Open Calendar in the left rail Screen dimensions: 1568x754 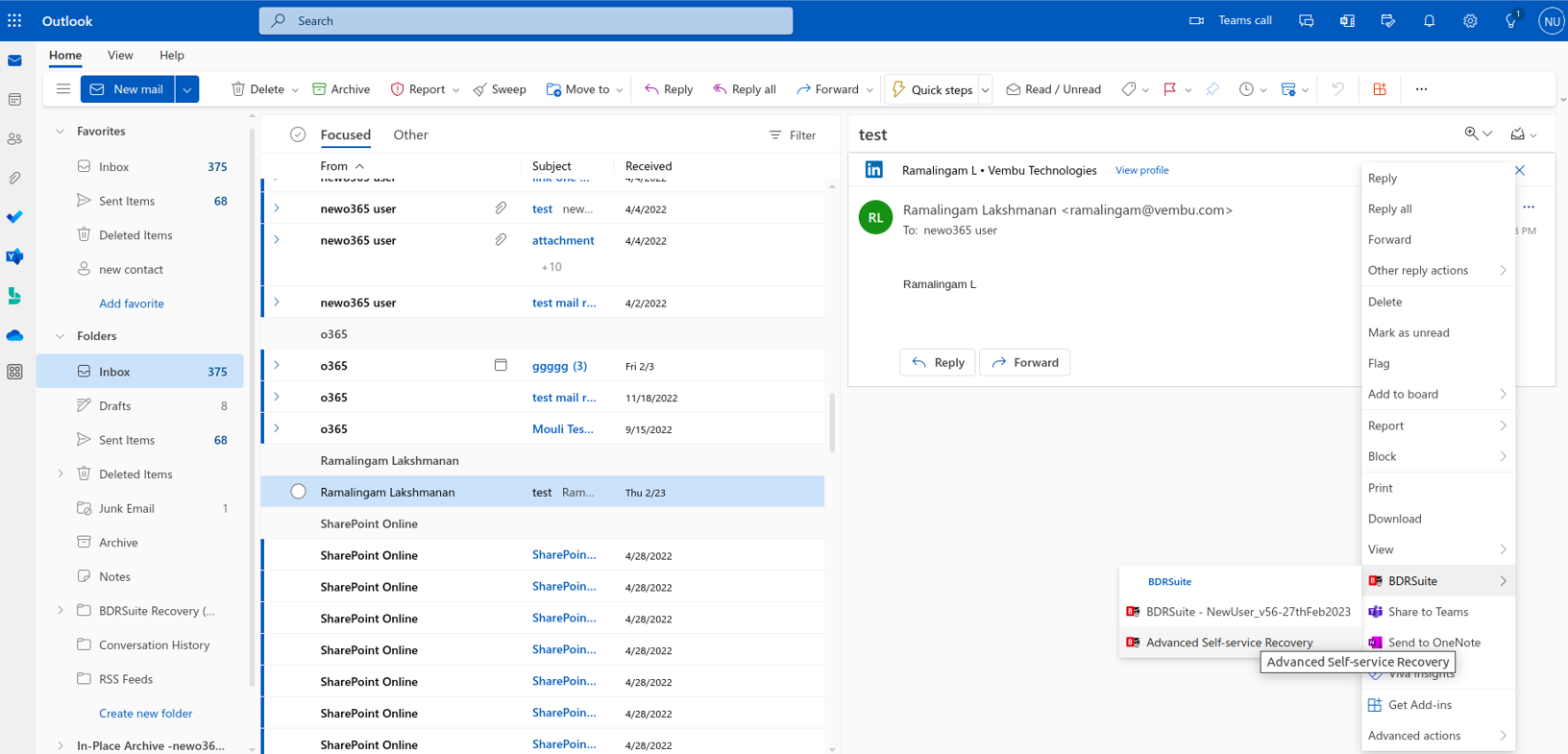(14, 100)
